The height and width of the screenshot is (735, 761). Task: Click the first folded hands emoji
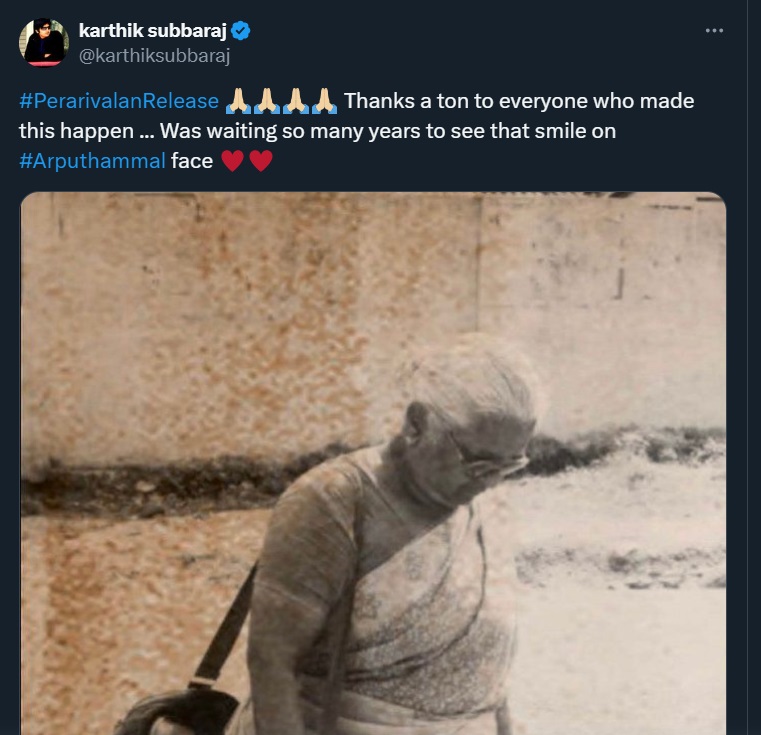point(237,101)
